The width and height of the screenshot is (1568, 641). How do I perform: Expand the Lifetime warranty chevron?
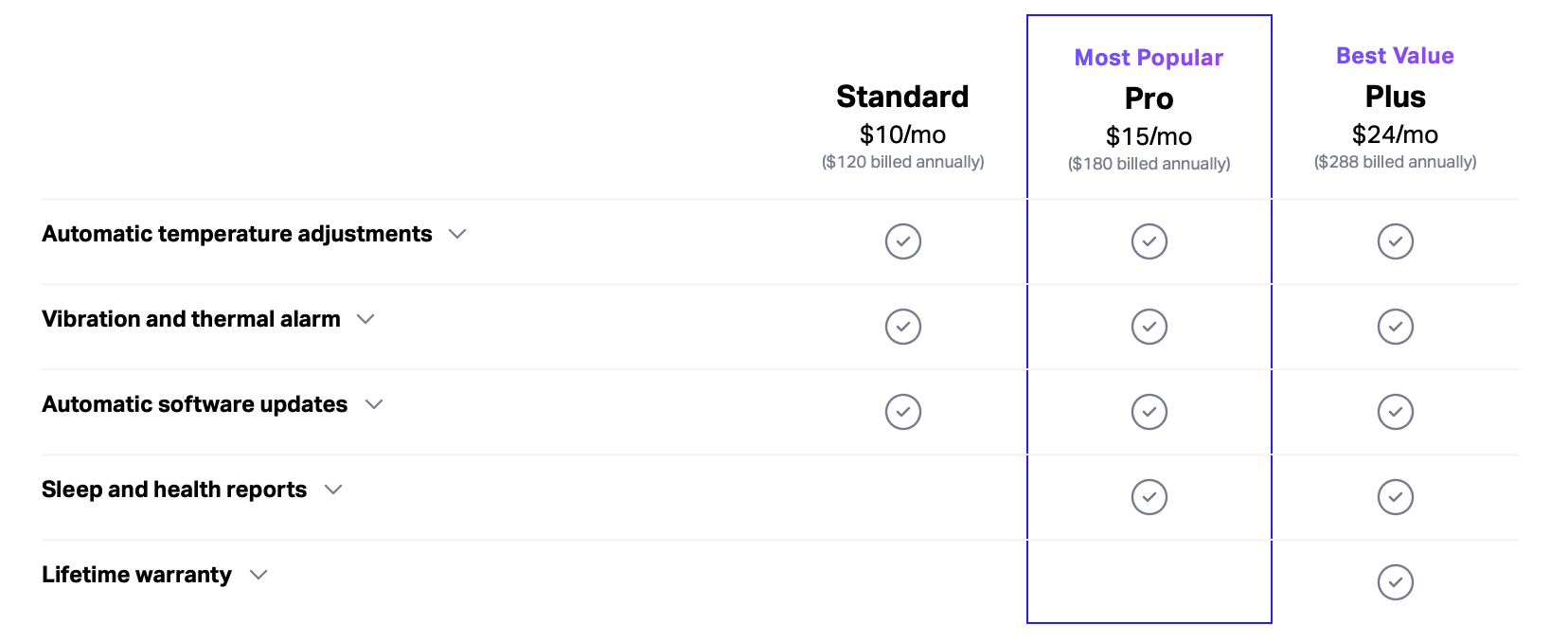[258, 575]
